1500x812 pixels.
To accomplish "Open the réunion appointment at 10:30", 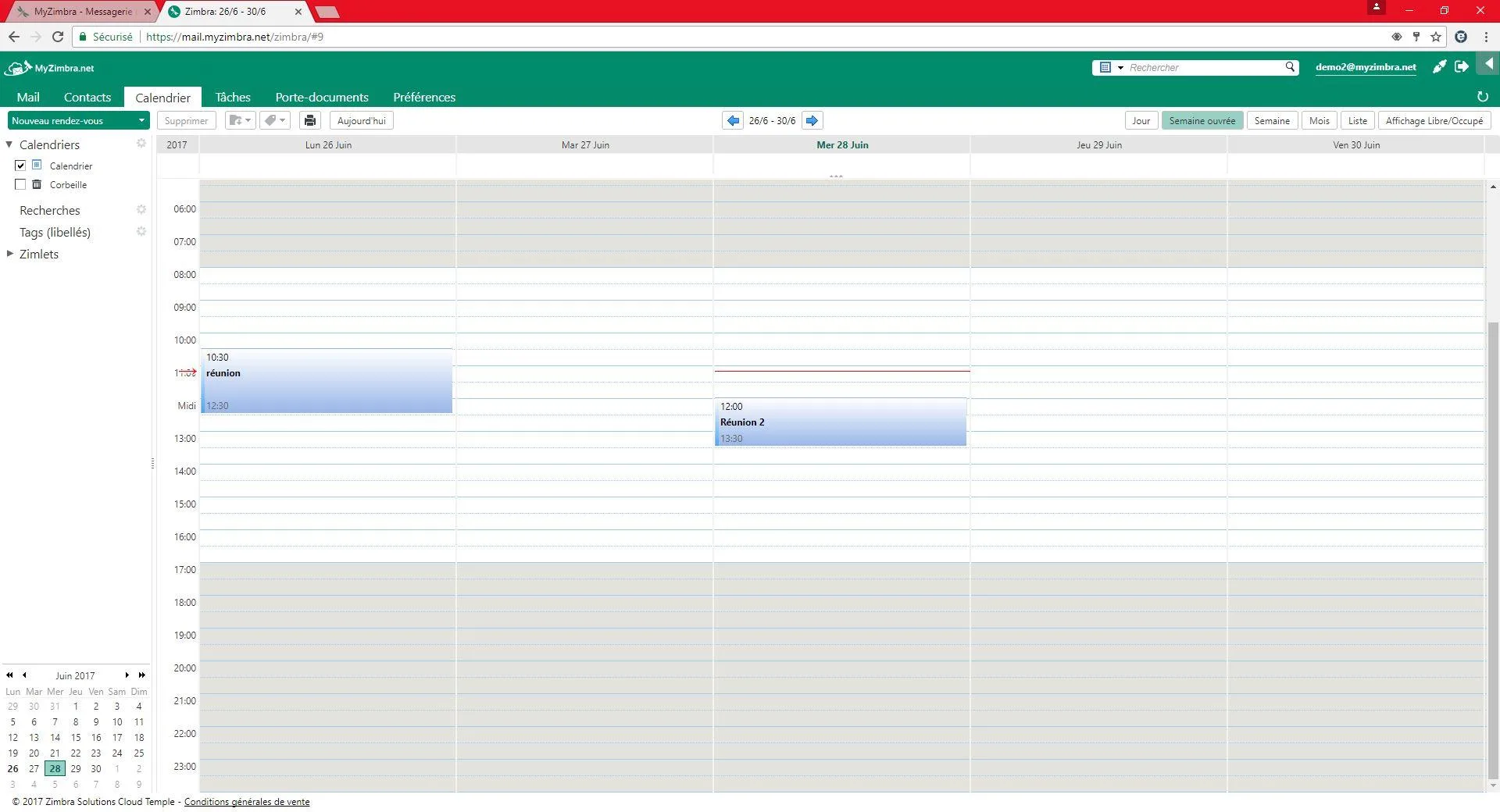I will tap(327, 381).
